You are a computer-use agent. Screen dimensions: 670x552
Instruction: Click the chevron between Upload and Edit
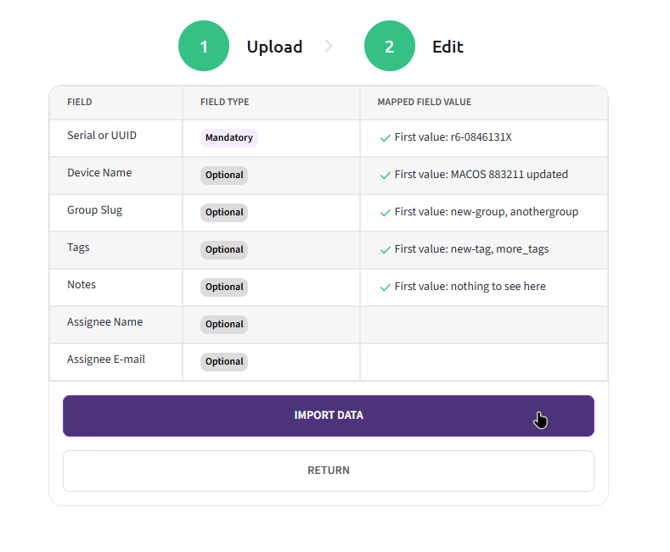[x=328, y=47]
